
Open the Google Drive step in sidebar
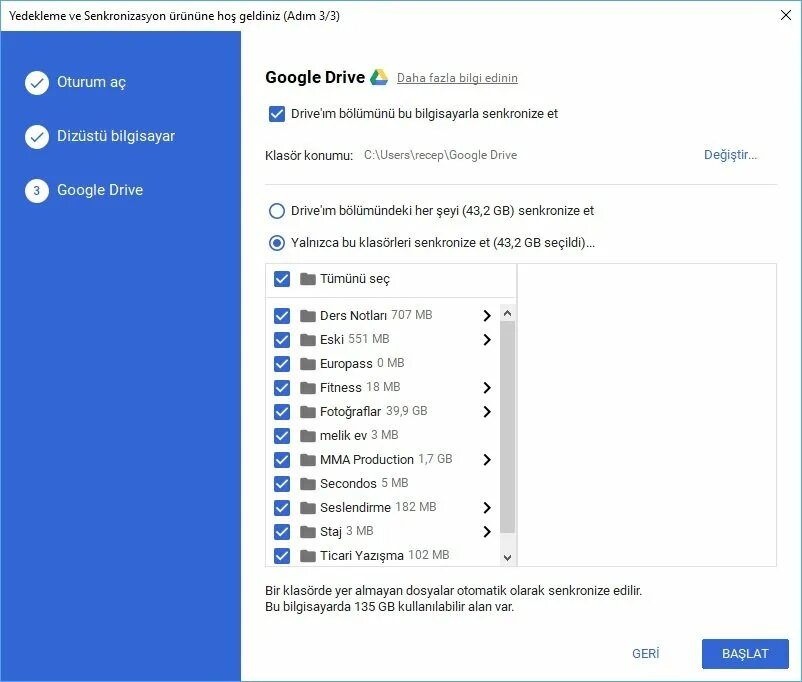pos(100,190)
